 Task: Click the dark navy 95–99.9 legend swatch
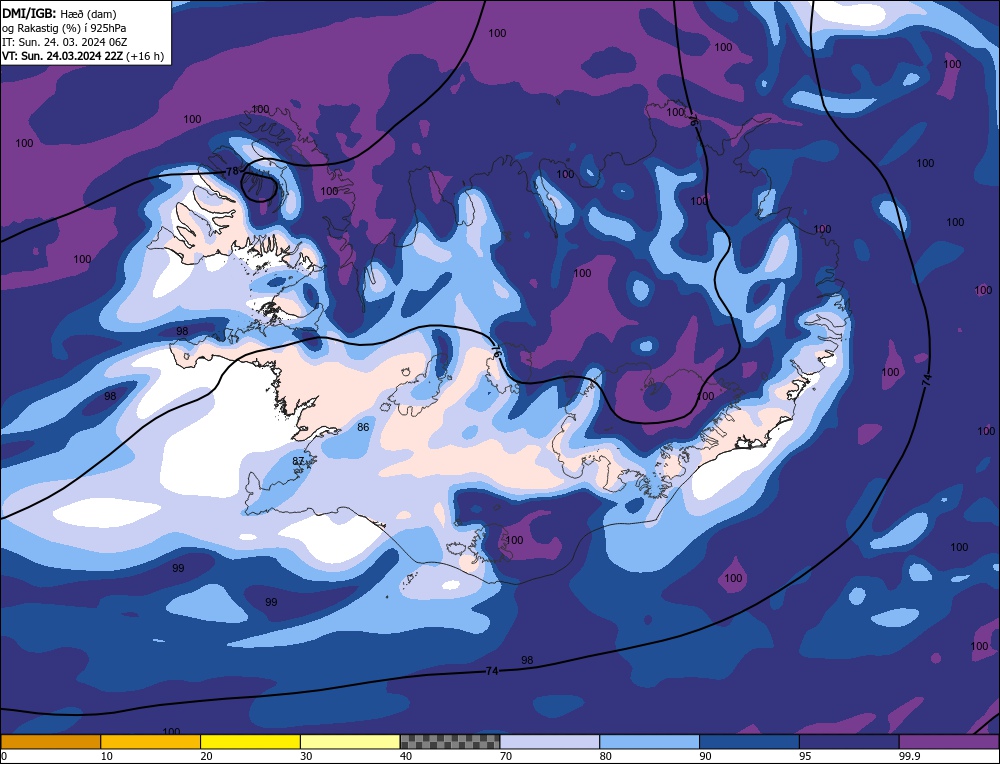point(849,742)
